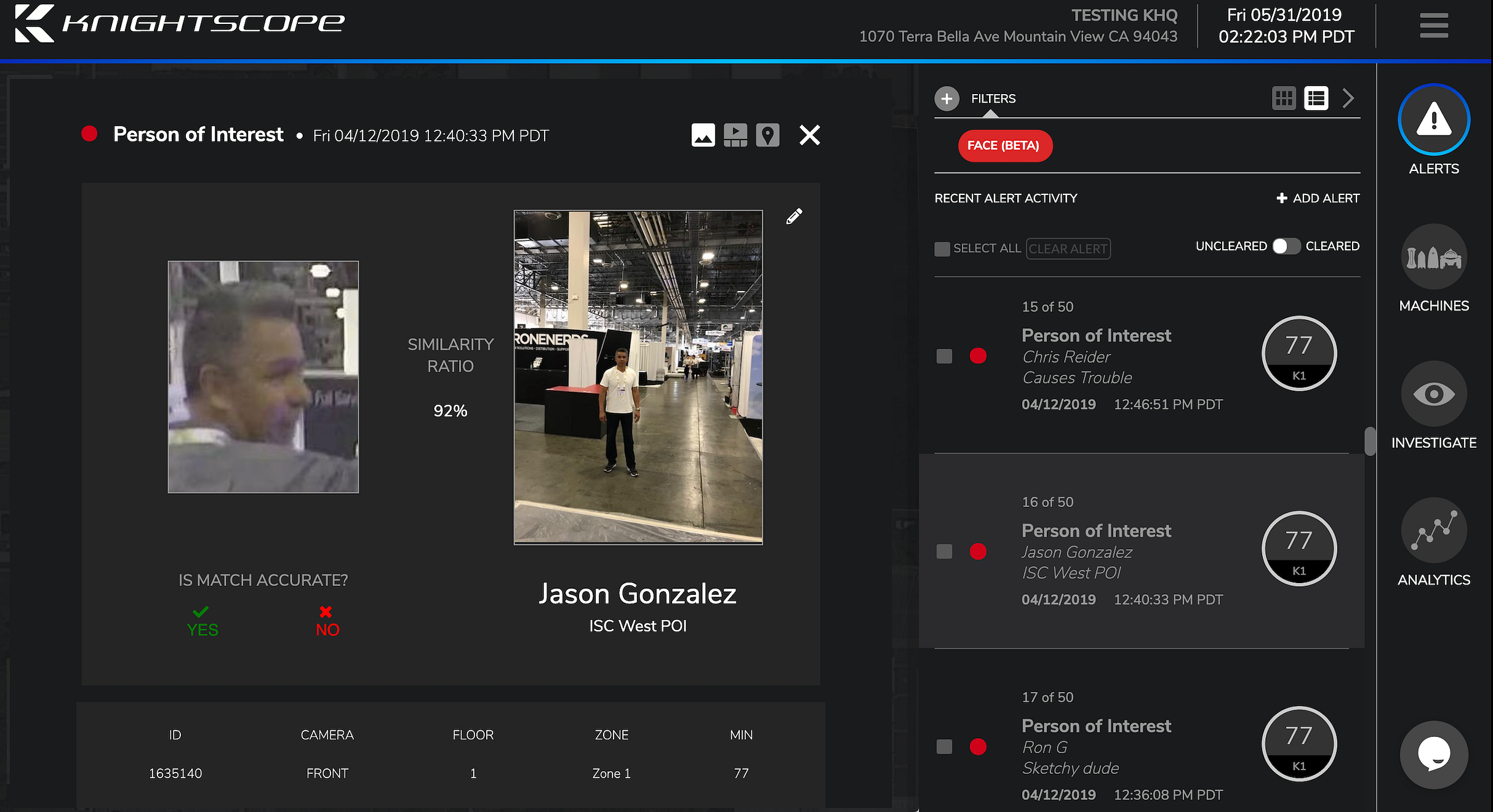
Task: Open the Investigate eye section
Action: click(1433, 394)
